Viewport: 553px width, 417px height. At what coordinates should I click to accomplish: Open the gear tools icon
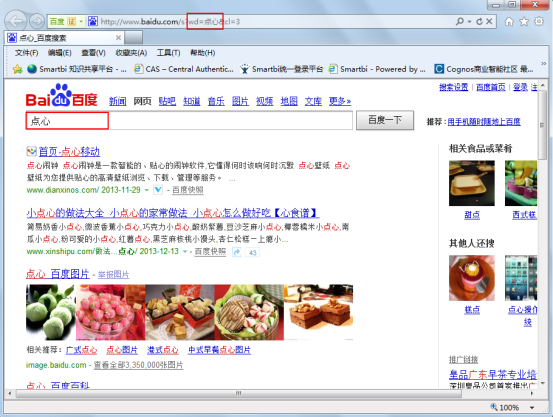[x=539, y=22]
